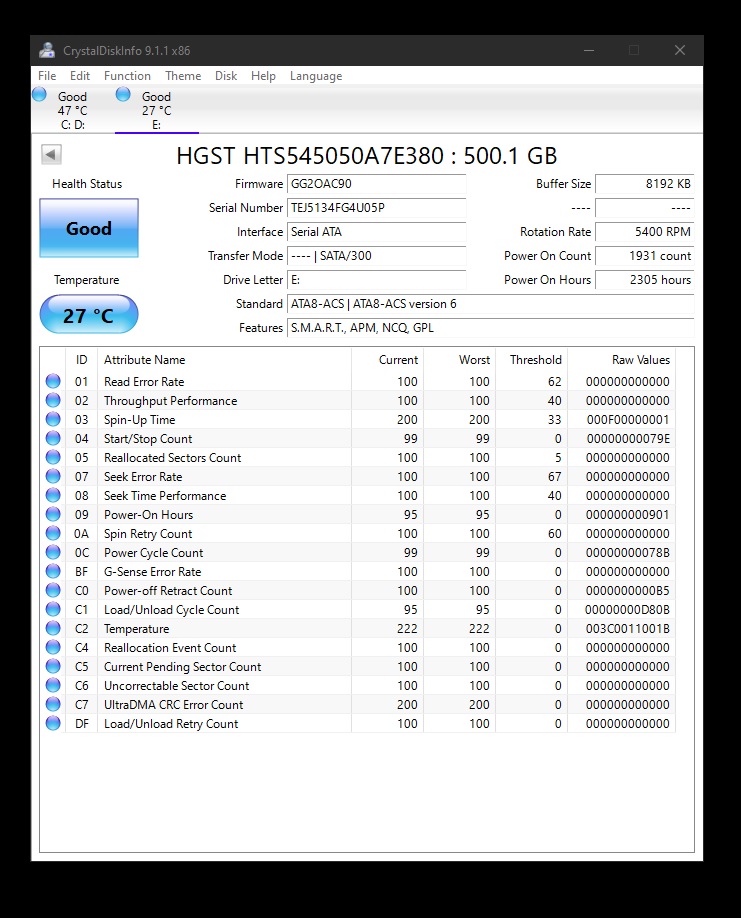The height and width of the screenshot is (918, 741).
Task: Select raw value 000F00000001
Action: pos(628,420)
